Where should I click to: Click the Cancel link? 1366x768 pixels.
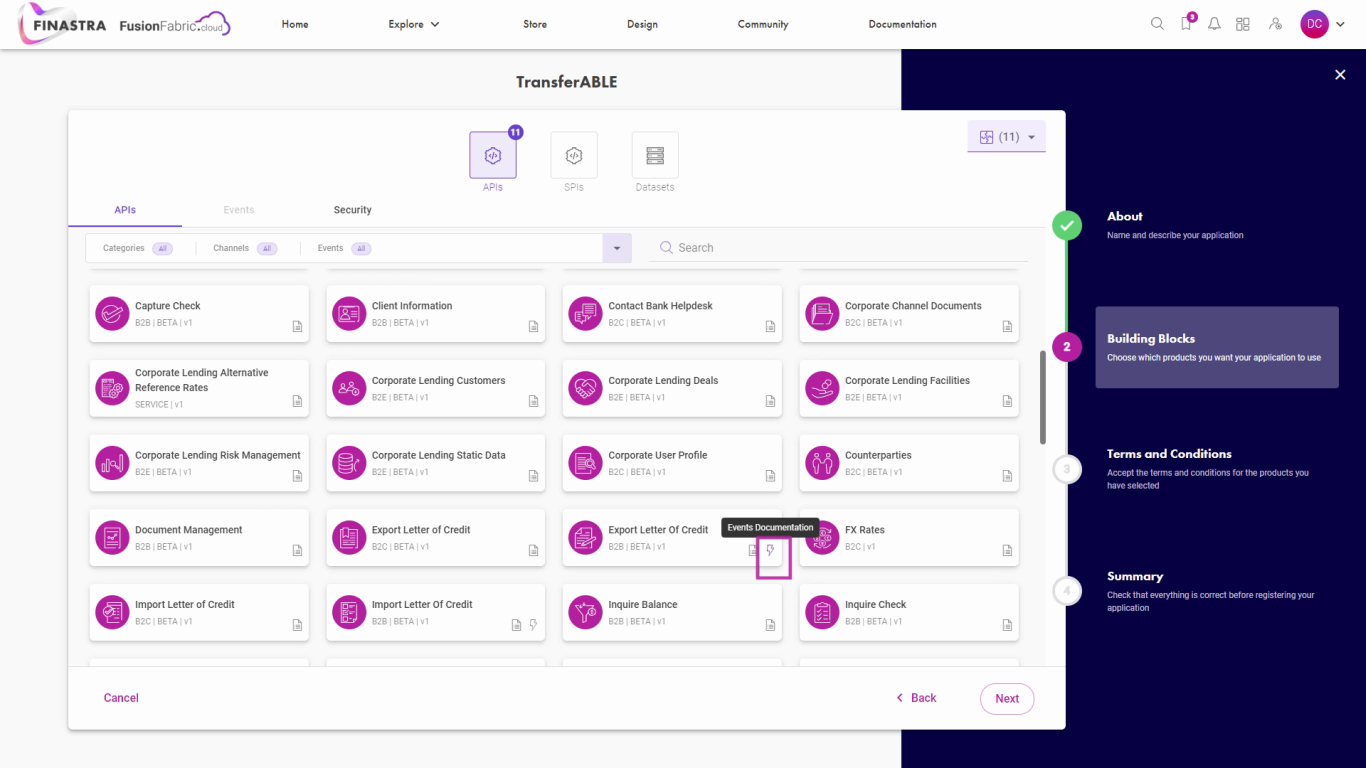[x=121, y=698]
